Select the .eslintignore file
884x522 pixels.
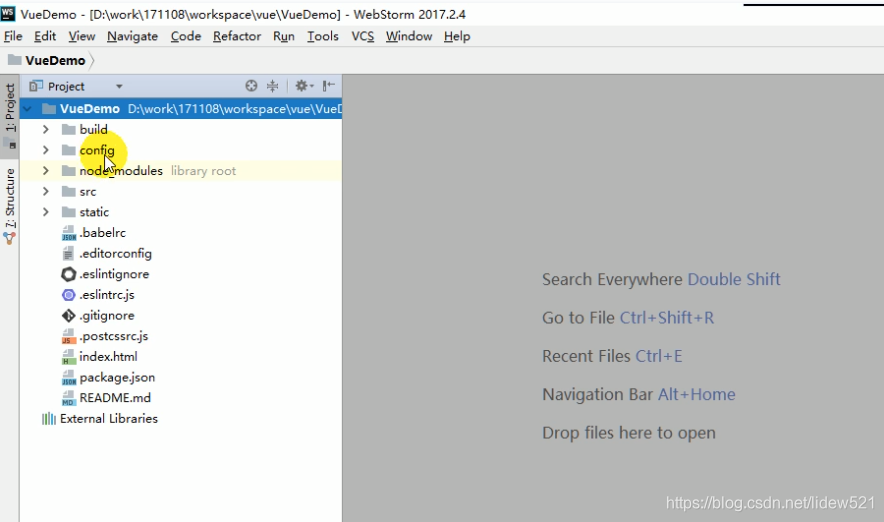(x=114, y=274)
